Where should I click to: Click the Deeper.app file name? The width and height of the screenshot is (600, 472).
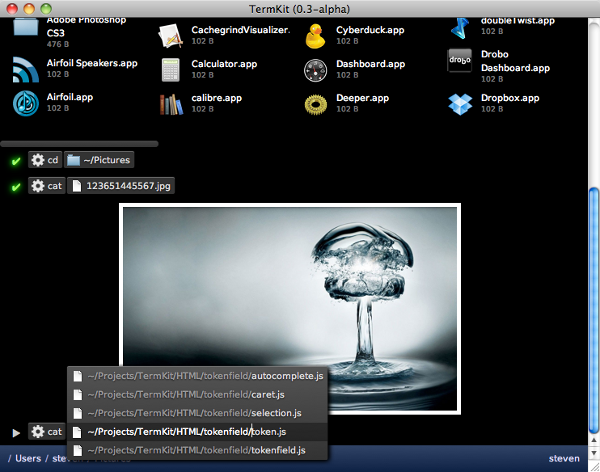point(362,98)
